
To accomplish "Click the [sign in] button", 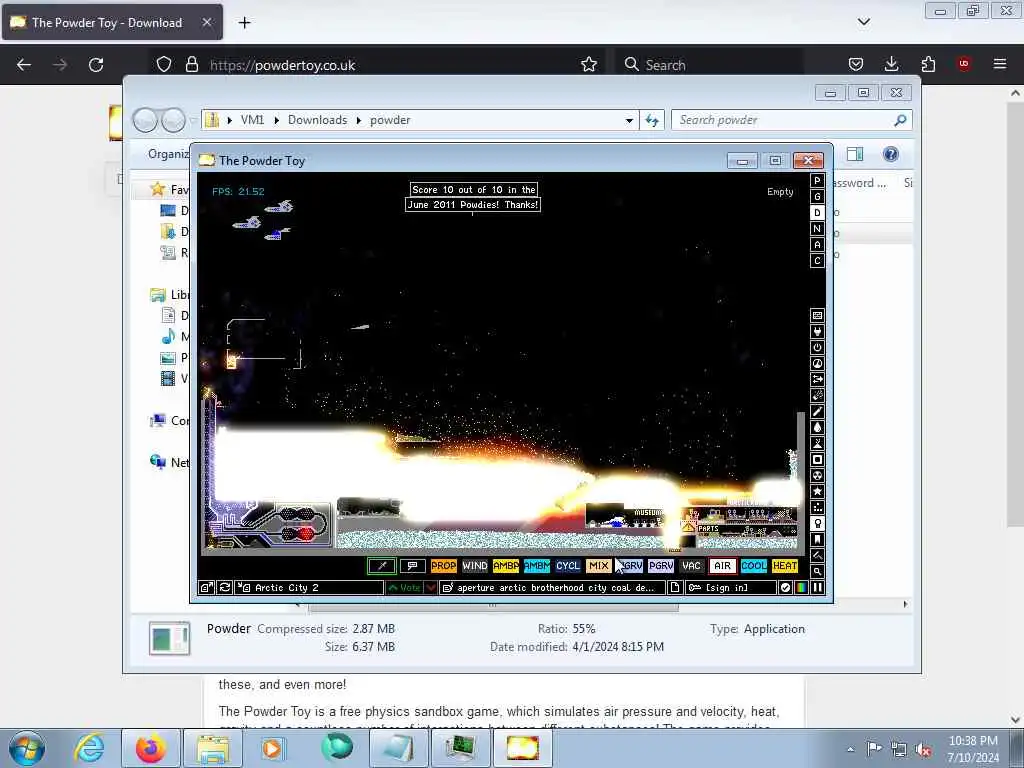I will (x=731, y=588).
